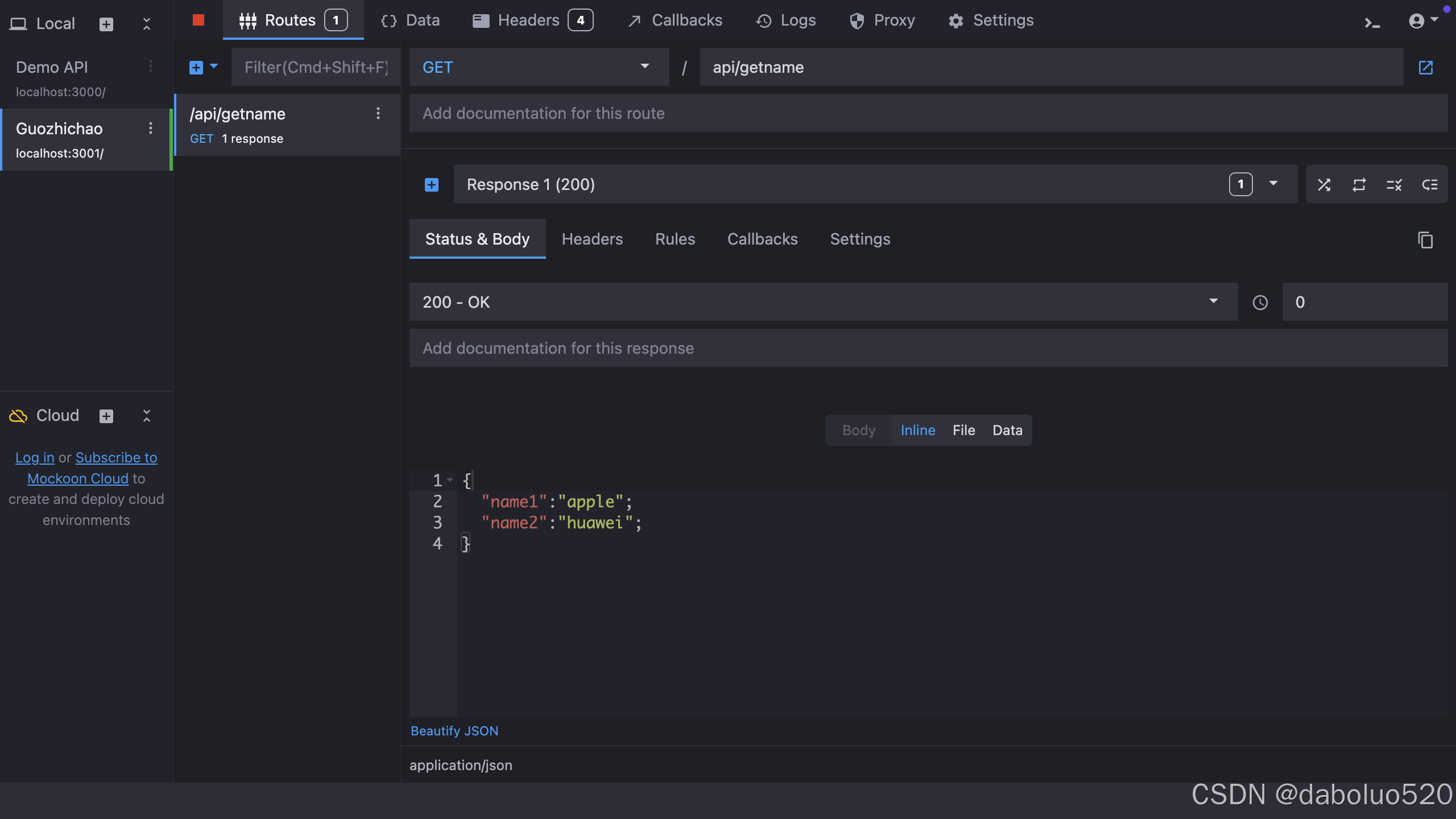The width and height of the screenshot is (1456, 819).
Task: Click the route filter input field
Action: click(x=316, y=67)
